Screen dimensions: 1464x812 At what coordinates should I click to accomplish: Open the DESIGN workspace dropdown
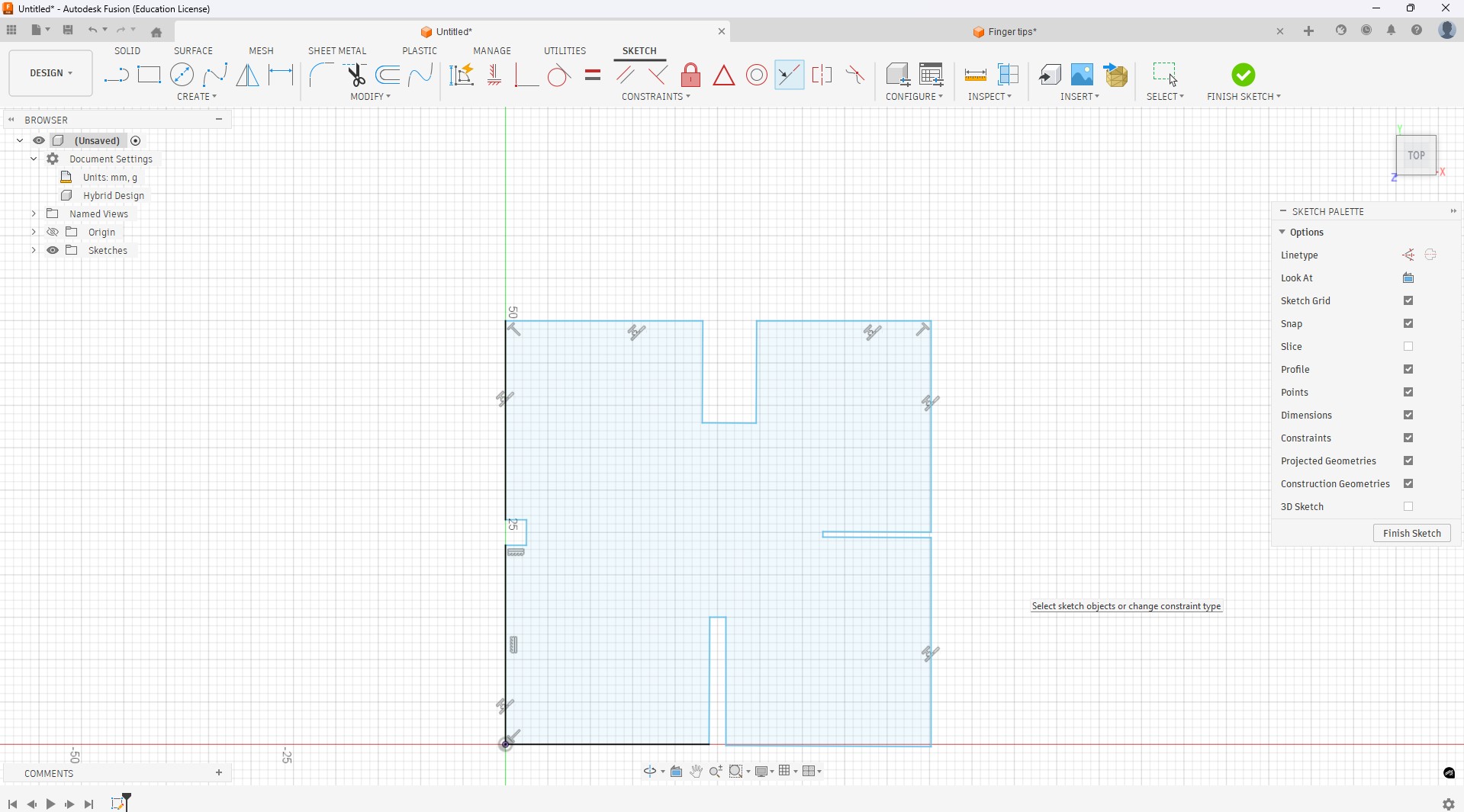[51, 73]
